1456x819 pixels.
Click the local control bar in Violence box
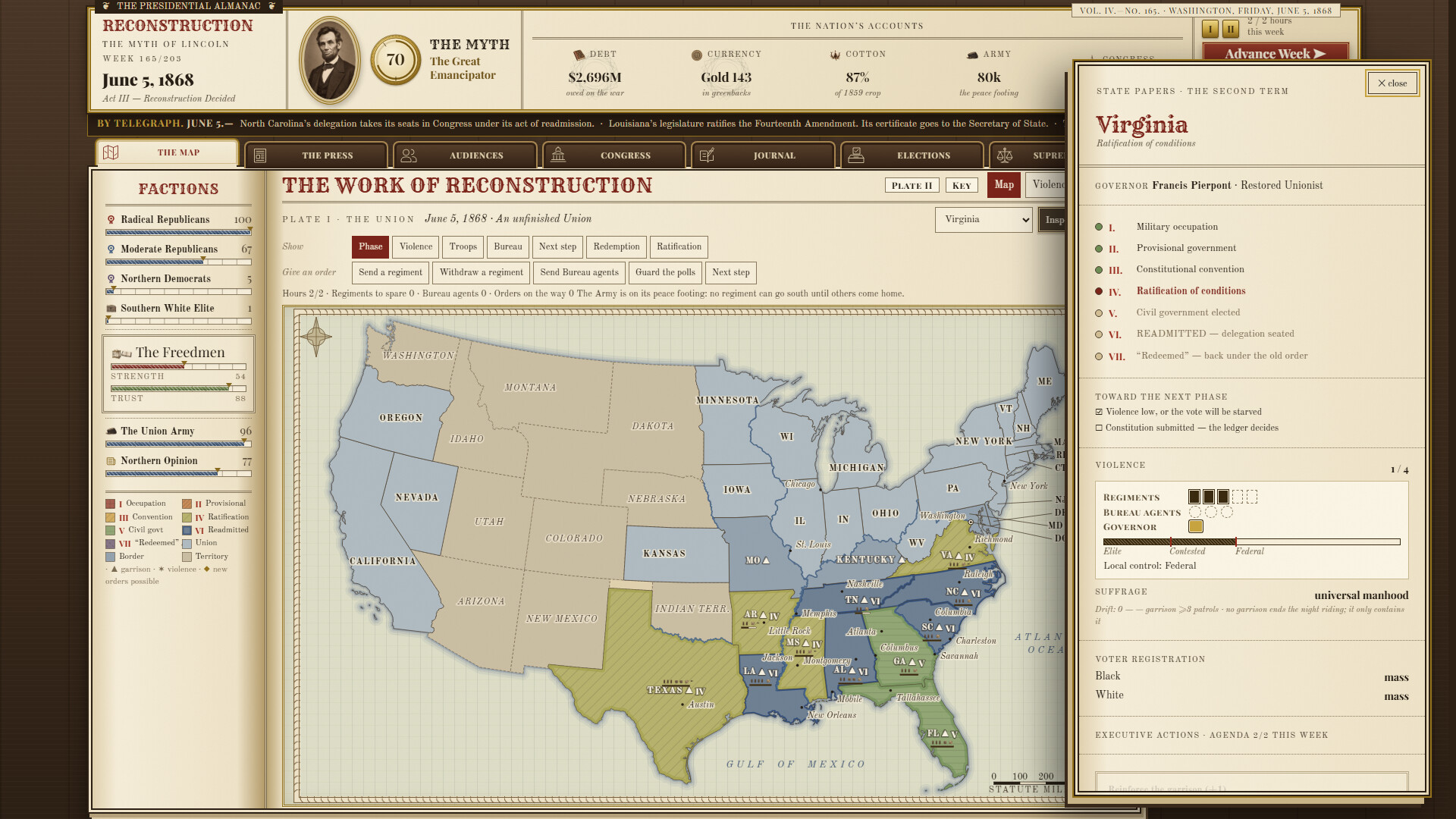coord(1251,541)
